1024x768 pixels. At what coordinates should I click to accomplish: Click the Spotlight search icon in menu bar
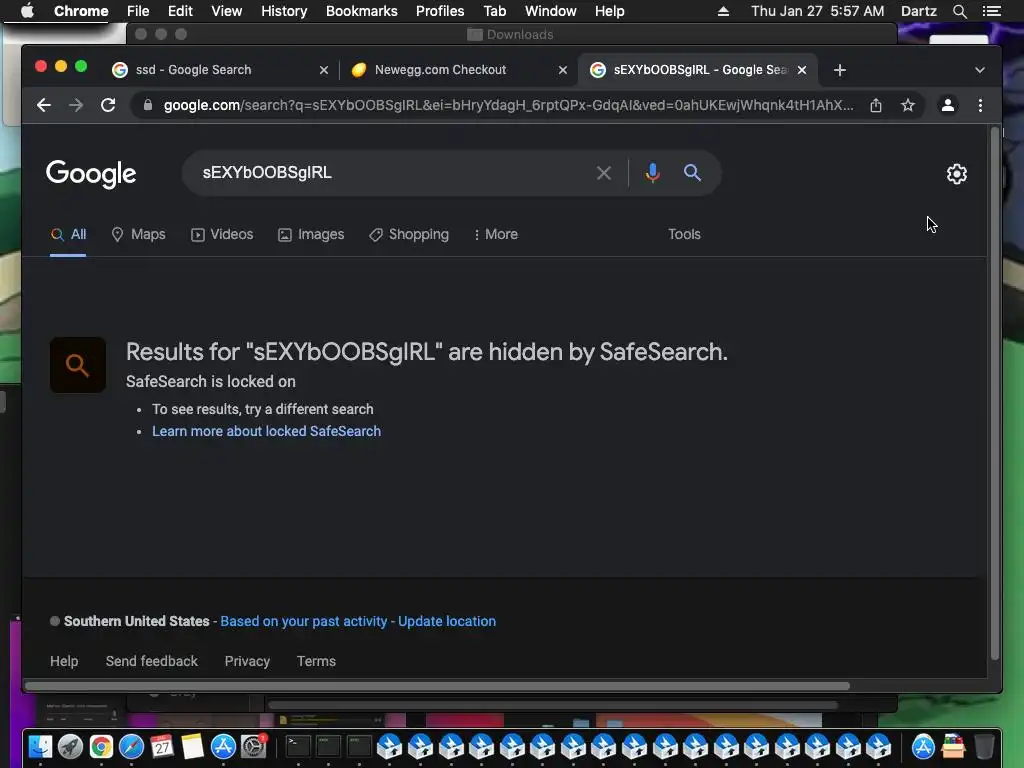pyautogui.click(x=959, y=11)
